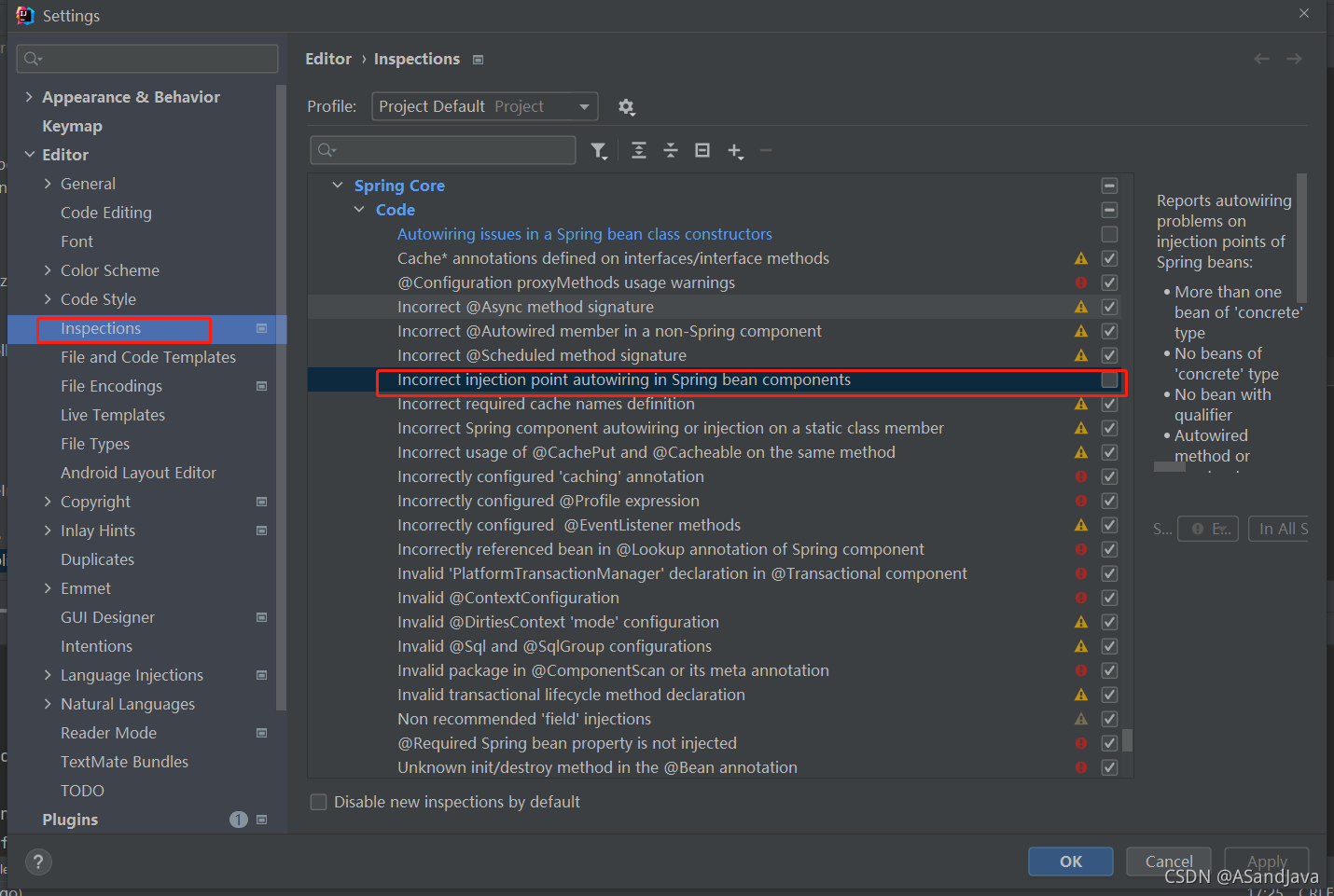Image resolution: width=1334 pixels, height=896 pixels.
Task: Click the OK button
Action: pyautogui.click(x=1071, y=862)
